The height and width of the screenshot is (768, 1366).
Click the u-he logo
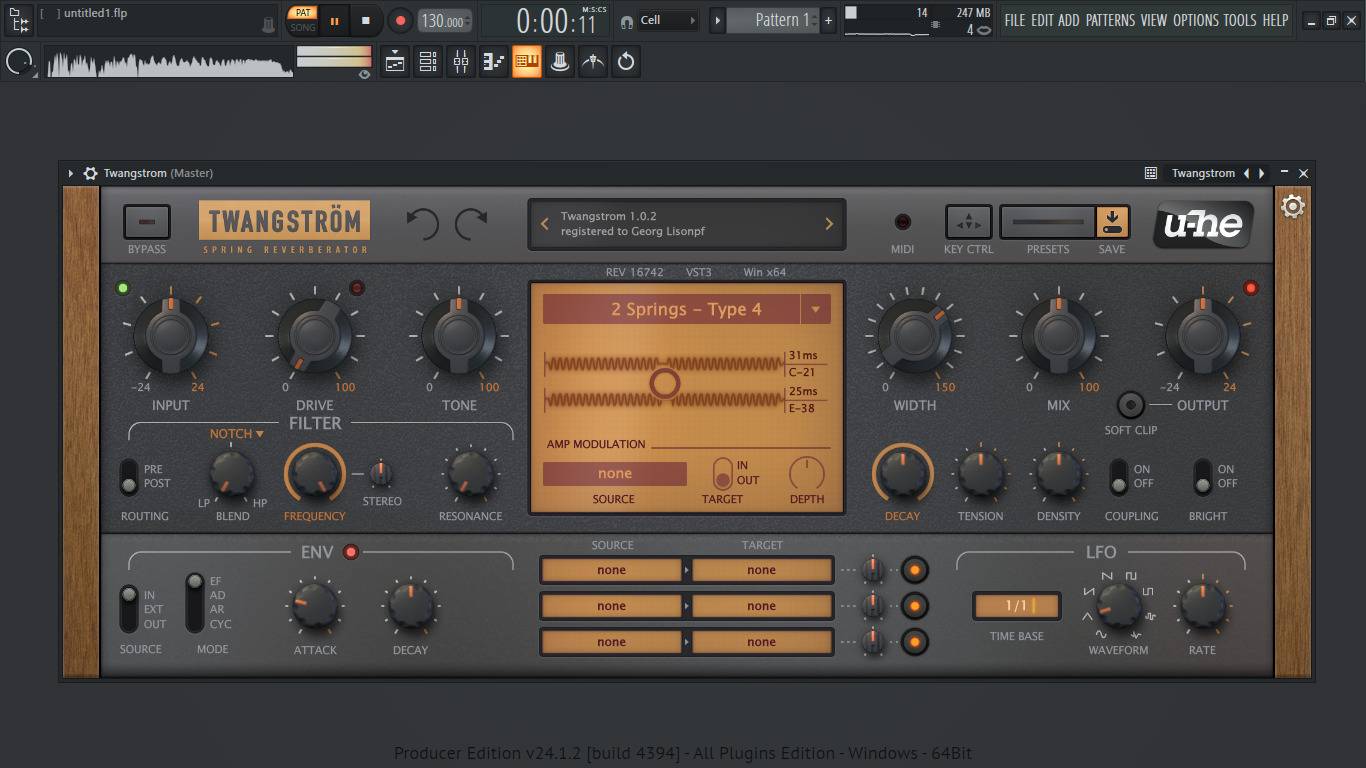1202,224
